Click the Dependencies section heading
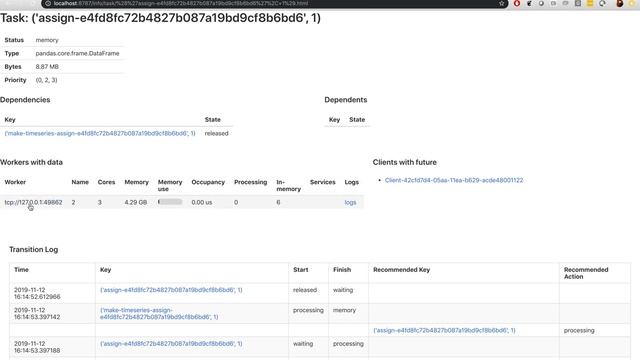The height and width of the screenshot is (360, 640). pyautogui.click(x=25, y=100)
